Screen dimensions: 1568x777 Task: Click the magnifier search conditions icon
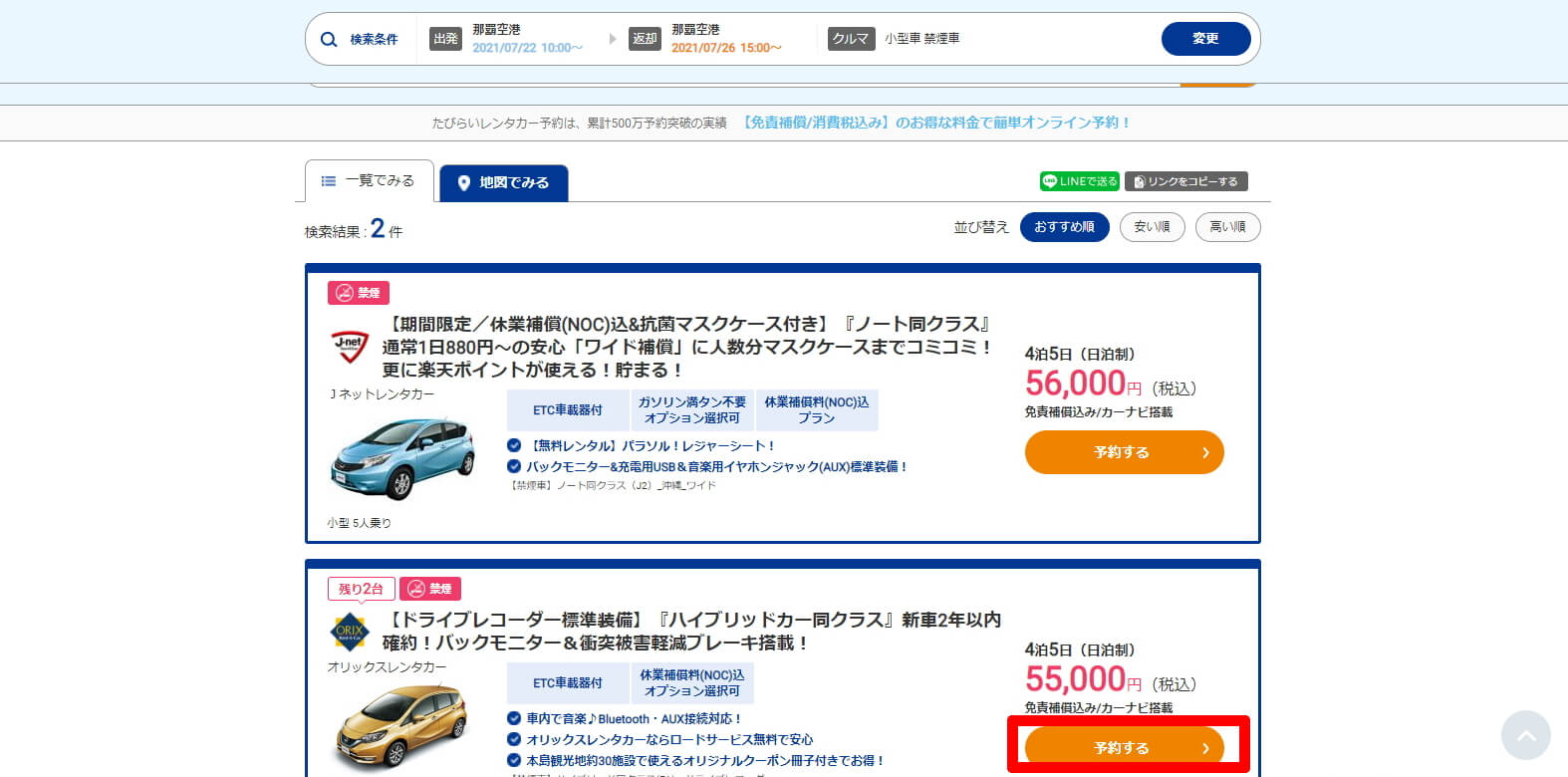(x=329, y=40)
